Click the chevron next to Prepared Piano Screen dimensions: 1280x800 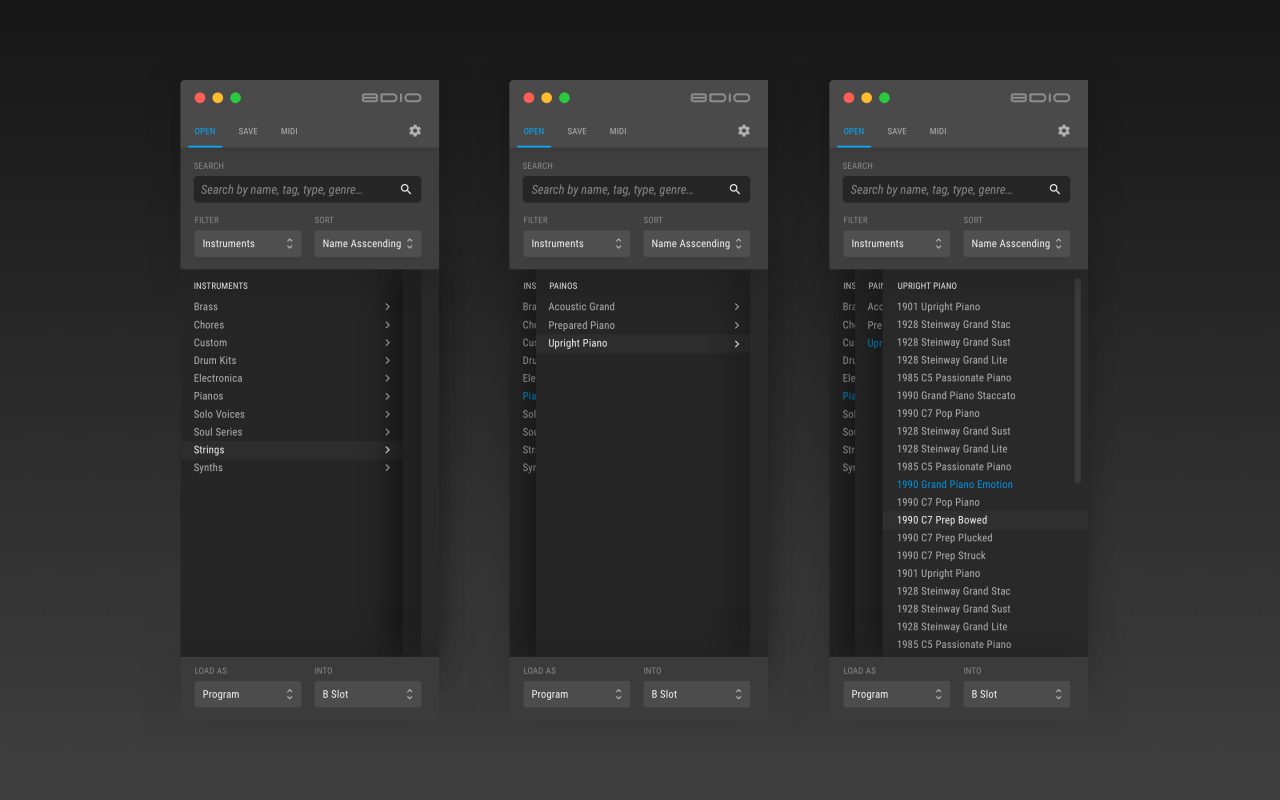(x=736, y=326)
